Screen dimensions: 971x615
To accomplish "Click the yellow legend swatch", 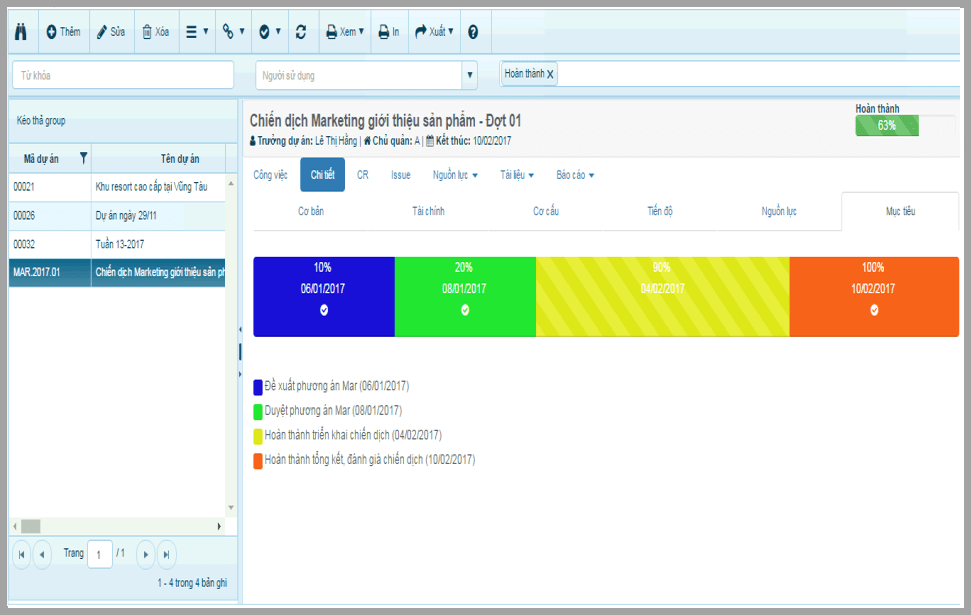I will [258, 437].
